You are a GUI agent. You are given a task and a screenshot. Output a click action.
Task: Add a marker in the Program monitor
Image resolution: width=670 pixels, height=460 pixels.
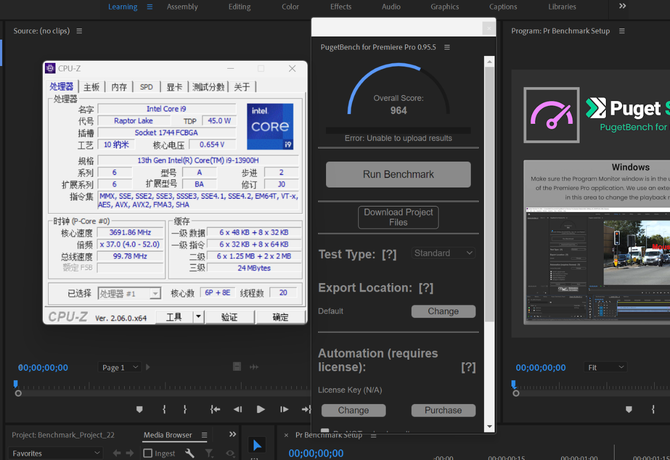pyautogui.click(x=629, y=409)
